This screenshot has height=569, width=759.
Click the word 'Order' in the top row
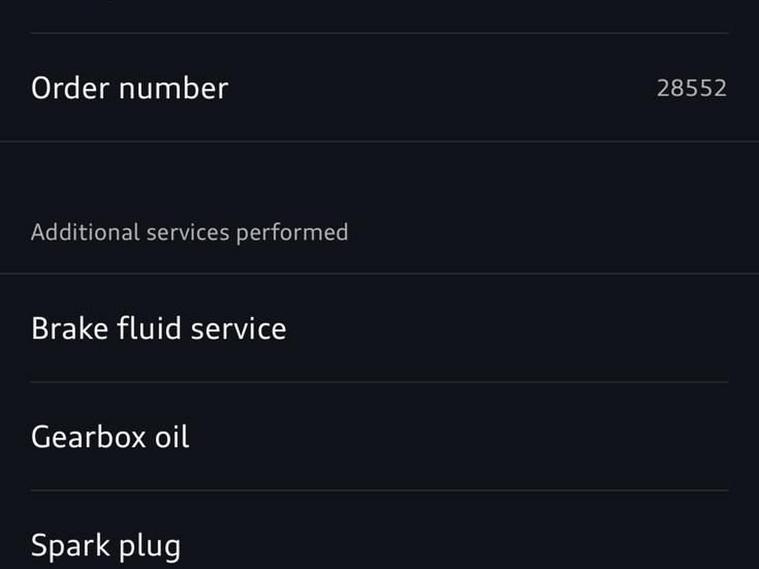pos(69,88)
